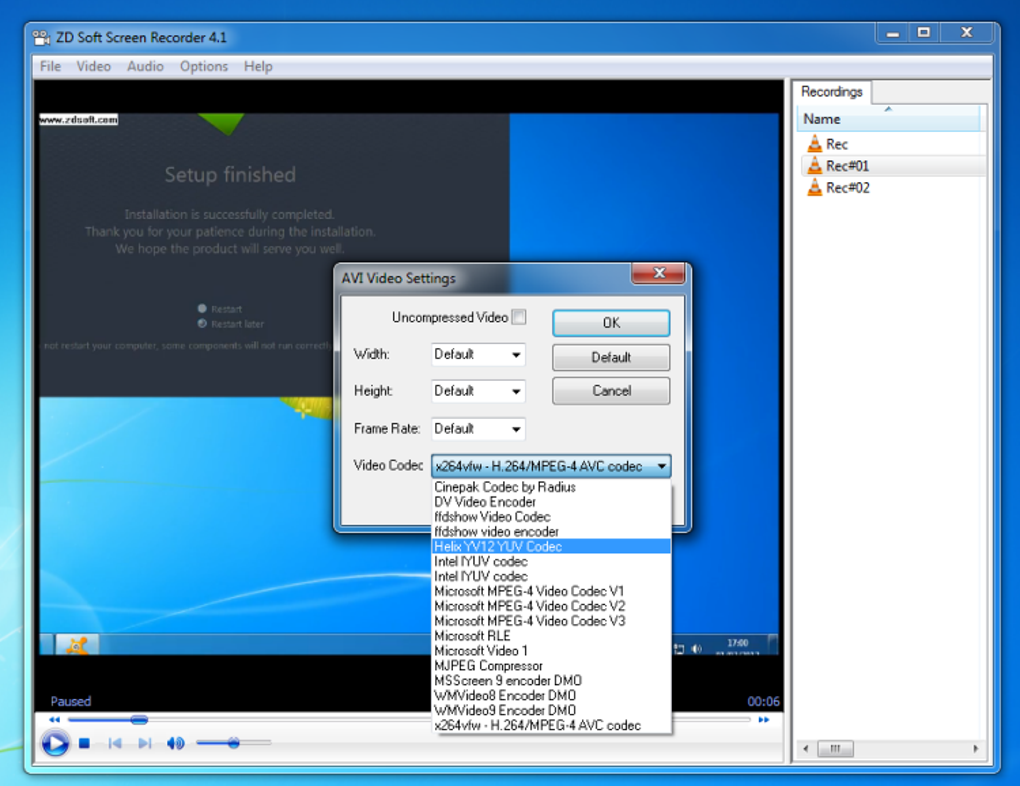Open the Help menu
Screen dimensions: 1020x786
pos(258,66)
